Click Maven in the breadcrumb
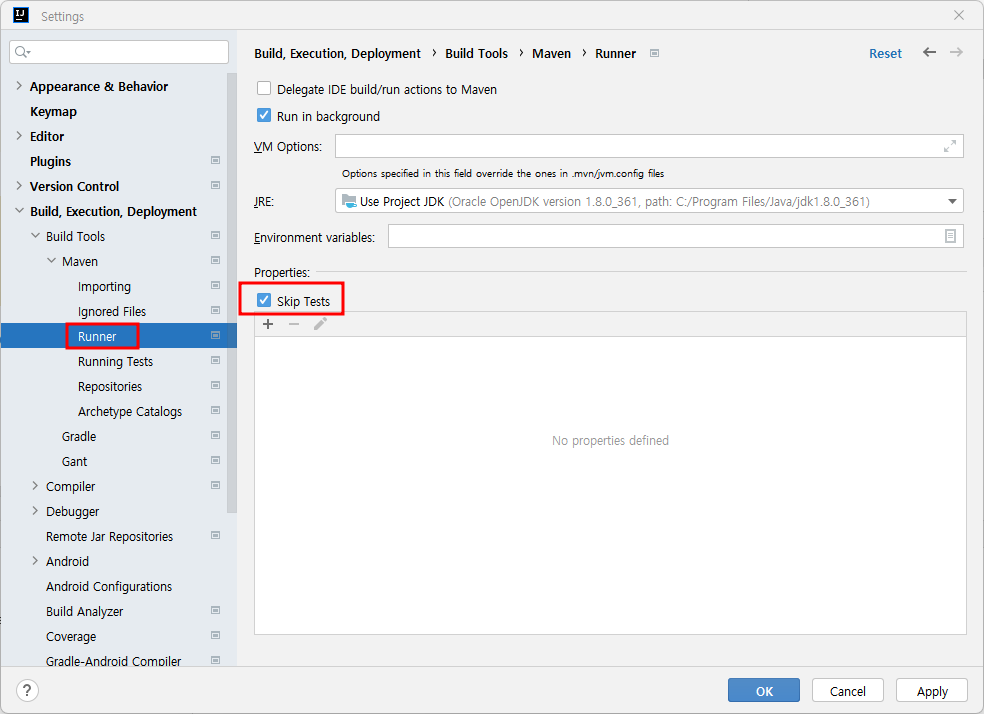The height and width of the screenshot is (714, 984). [x=551, y=53]
